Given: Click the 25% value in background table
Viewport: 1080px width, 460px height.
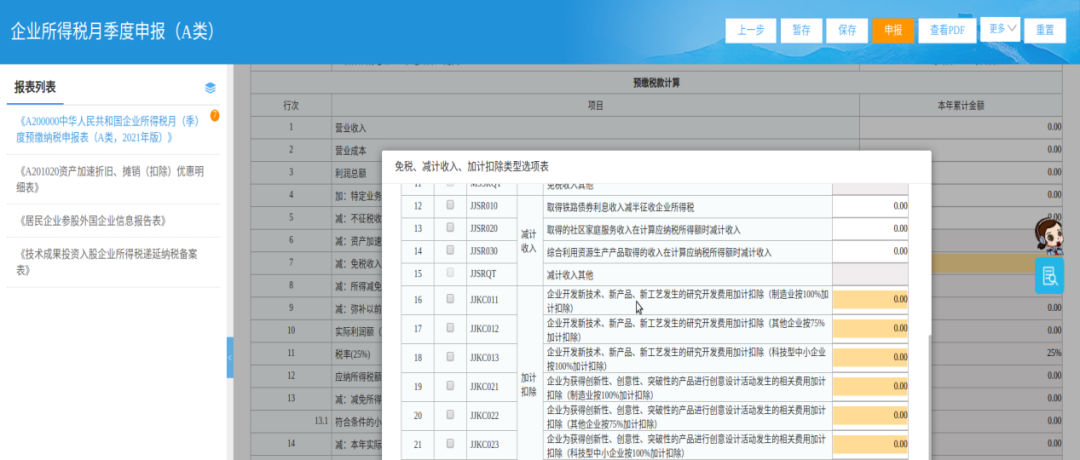Looking at the screenshot, I should point(1054,353).
